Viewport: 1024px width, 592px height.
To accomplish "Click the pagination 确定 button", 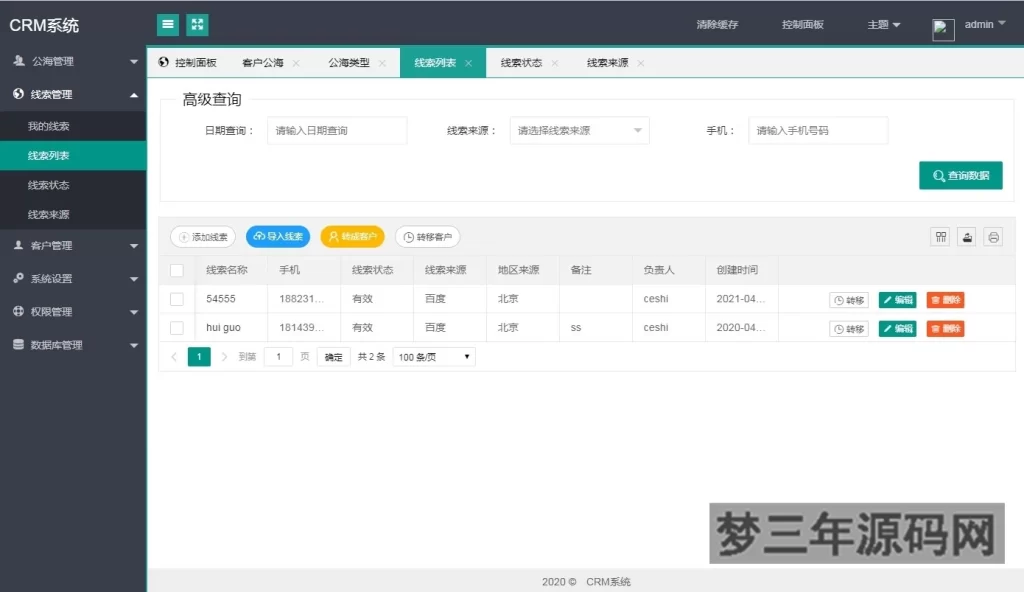I will 333,357.
